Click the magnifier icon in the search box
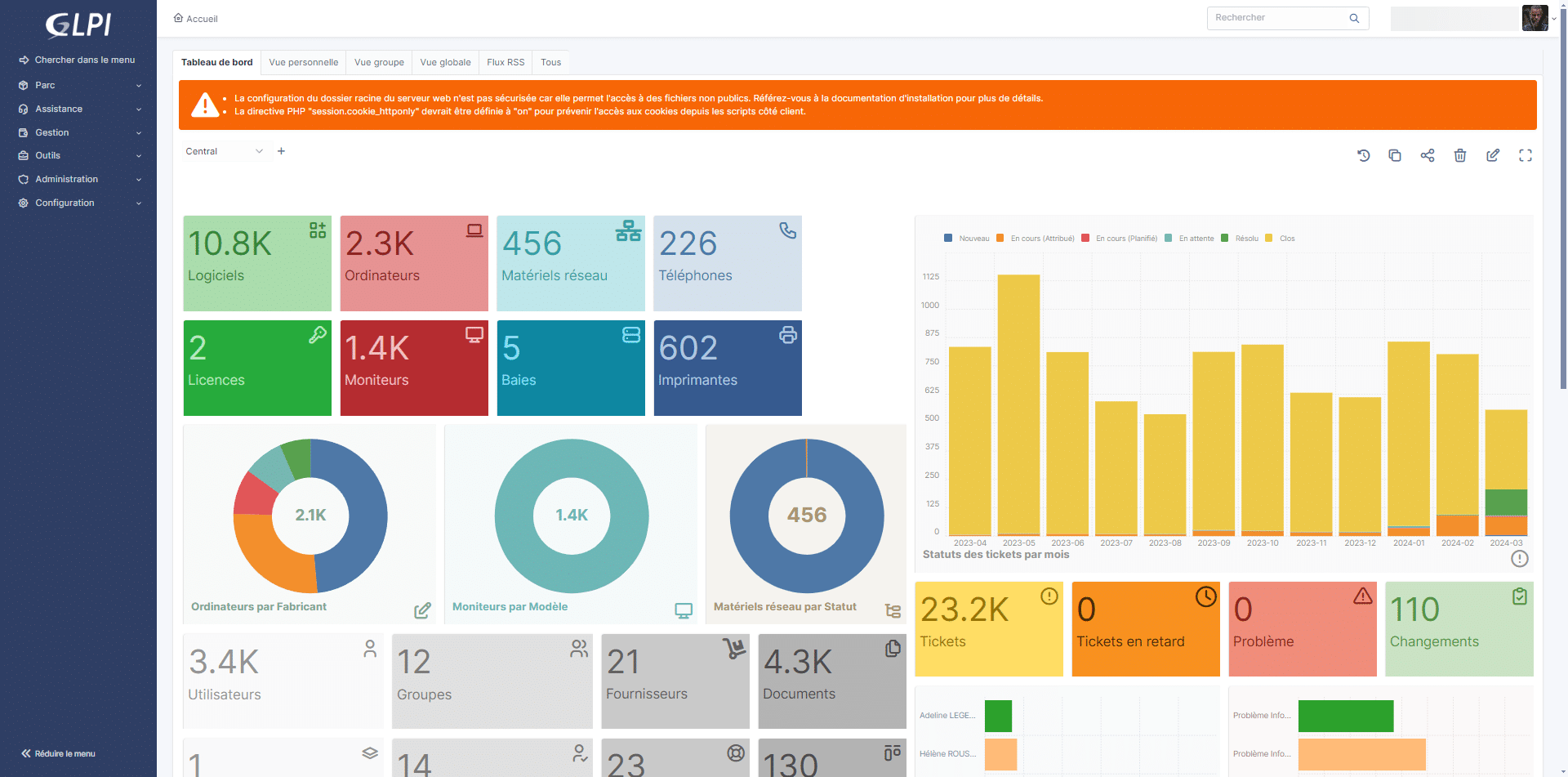This screenshot has width=1568, height=777. (x=1354, y=18)
